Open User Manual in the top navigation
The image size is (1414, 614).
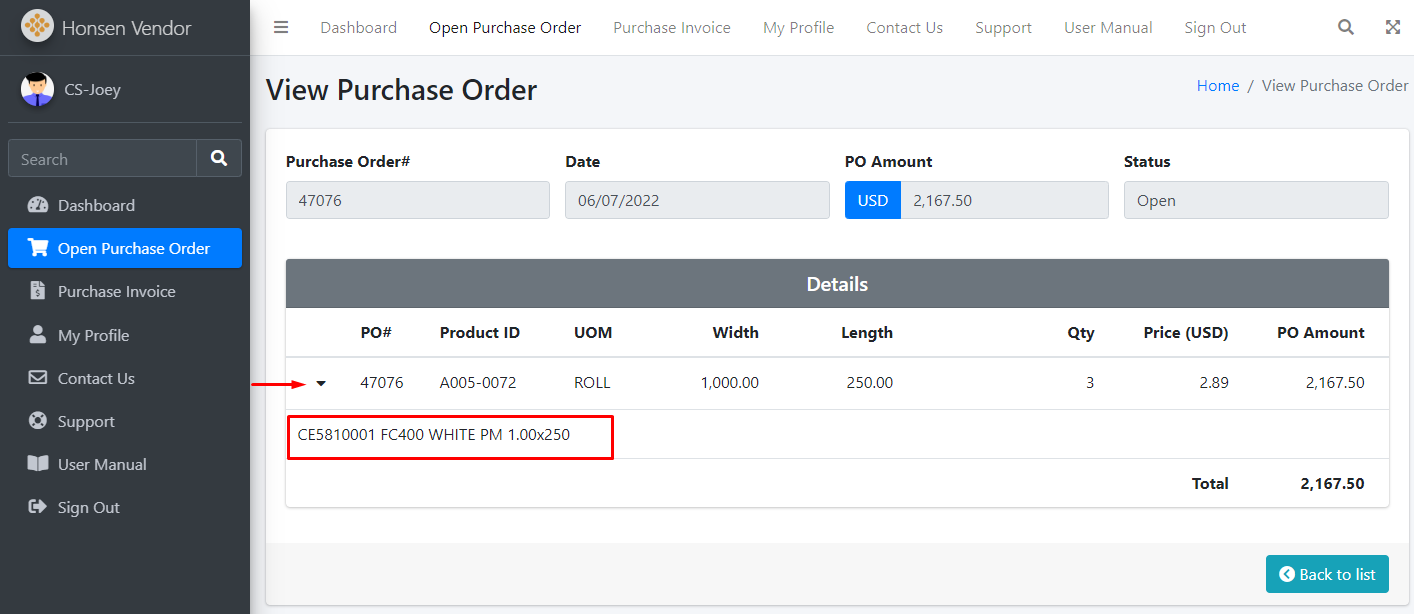click(x=1108, y=28)
